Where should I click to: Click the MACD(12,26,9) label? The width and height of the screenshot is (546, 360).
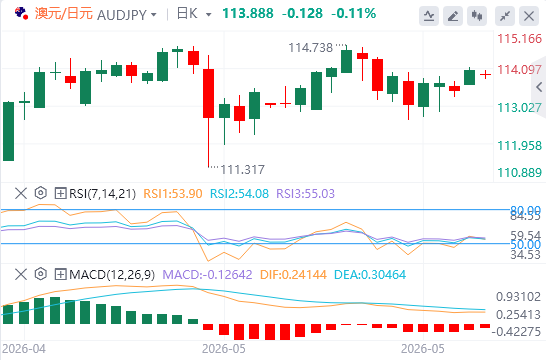pos(112,275)
